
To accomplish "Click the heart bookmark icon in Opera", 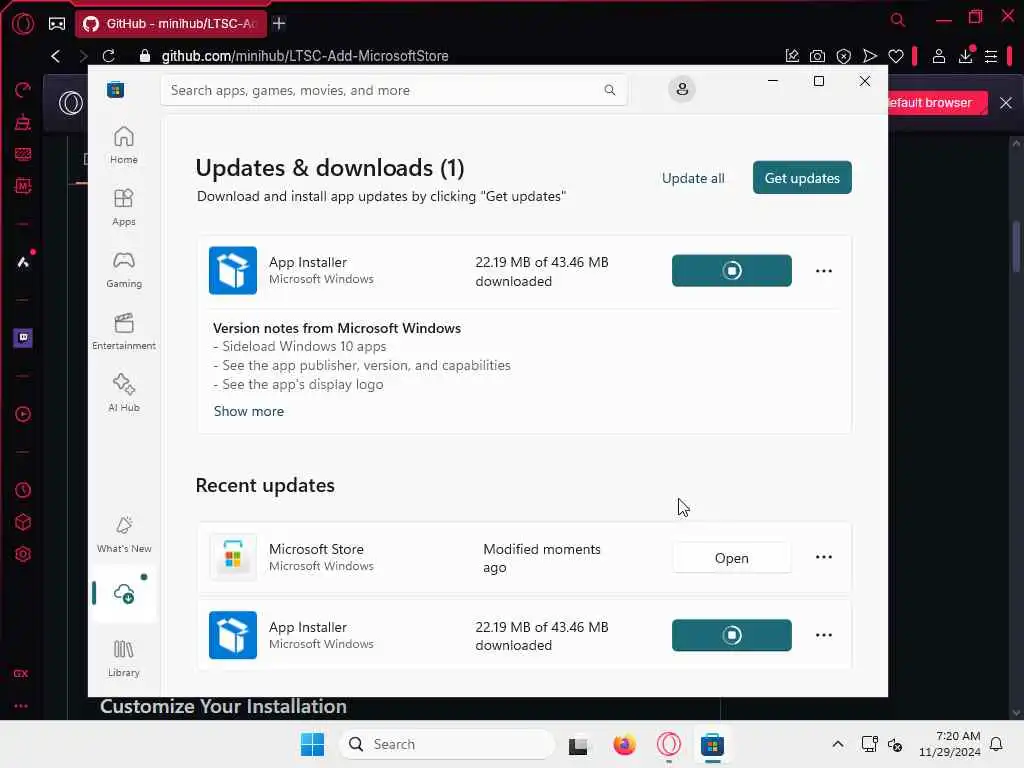I will pyautogui.click(x=896, y=56).
